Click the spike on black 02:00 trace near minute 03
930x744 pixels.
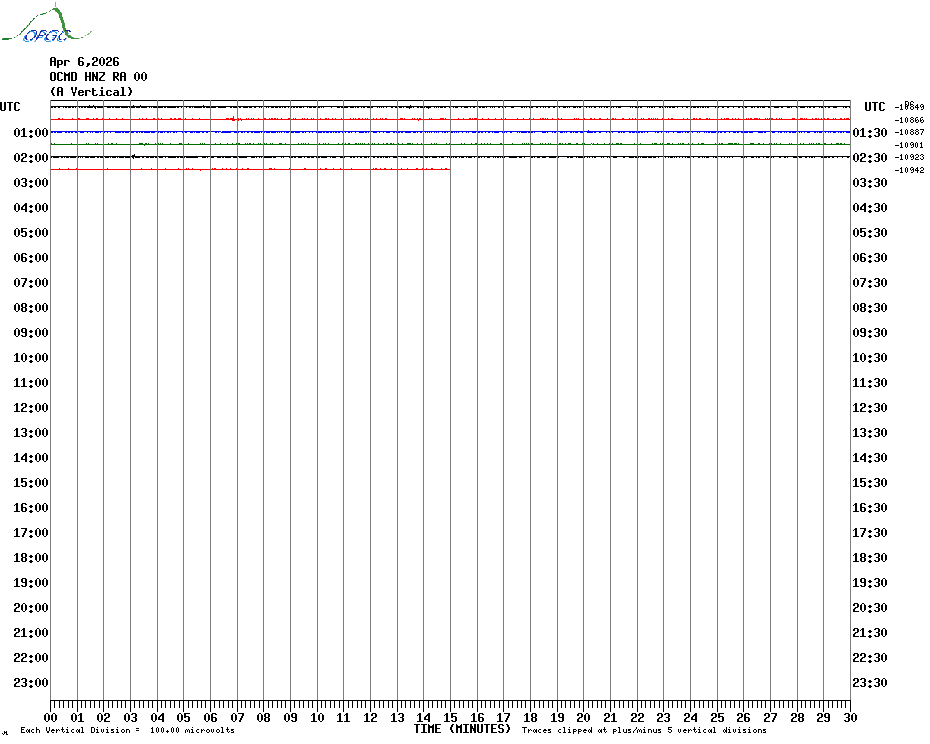click(133, 157)
